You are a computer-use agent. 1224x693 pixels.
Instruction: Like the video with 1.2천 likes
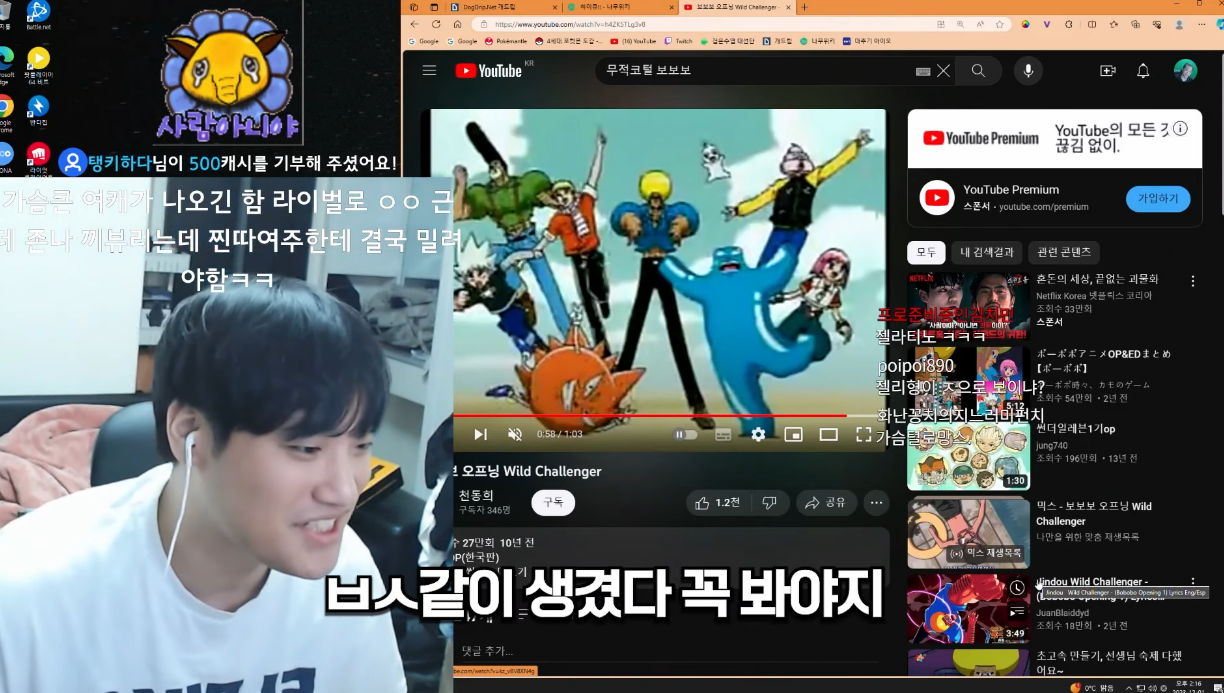click(x=718, y=503)
